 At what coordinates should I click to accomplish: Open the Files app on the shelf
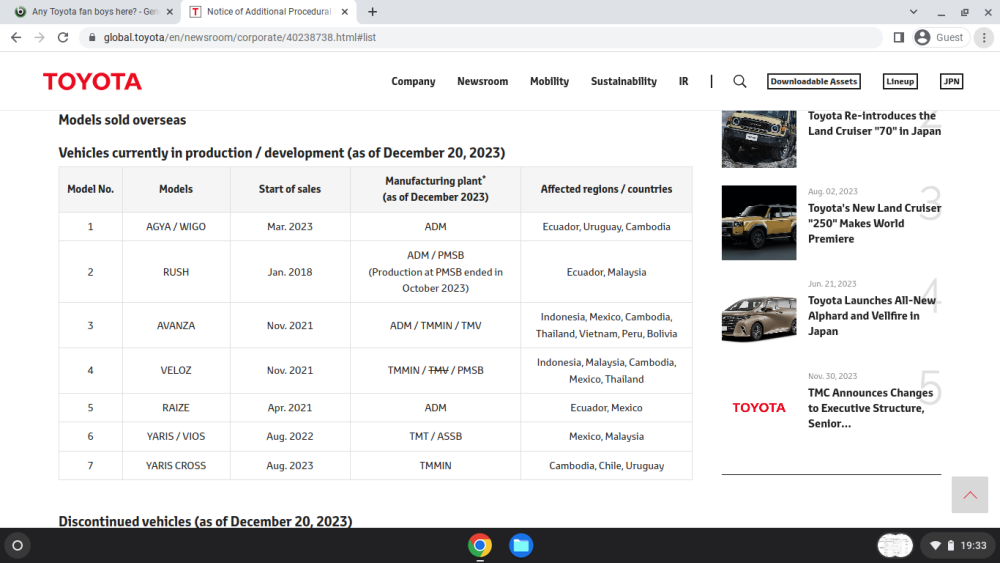click(x=521, y=546)
